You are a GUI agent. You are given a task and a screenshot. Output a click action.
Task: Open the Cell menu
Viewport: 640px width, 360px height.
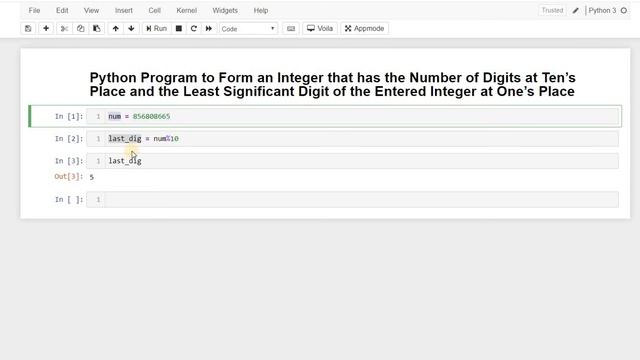(154, 11)
